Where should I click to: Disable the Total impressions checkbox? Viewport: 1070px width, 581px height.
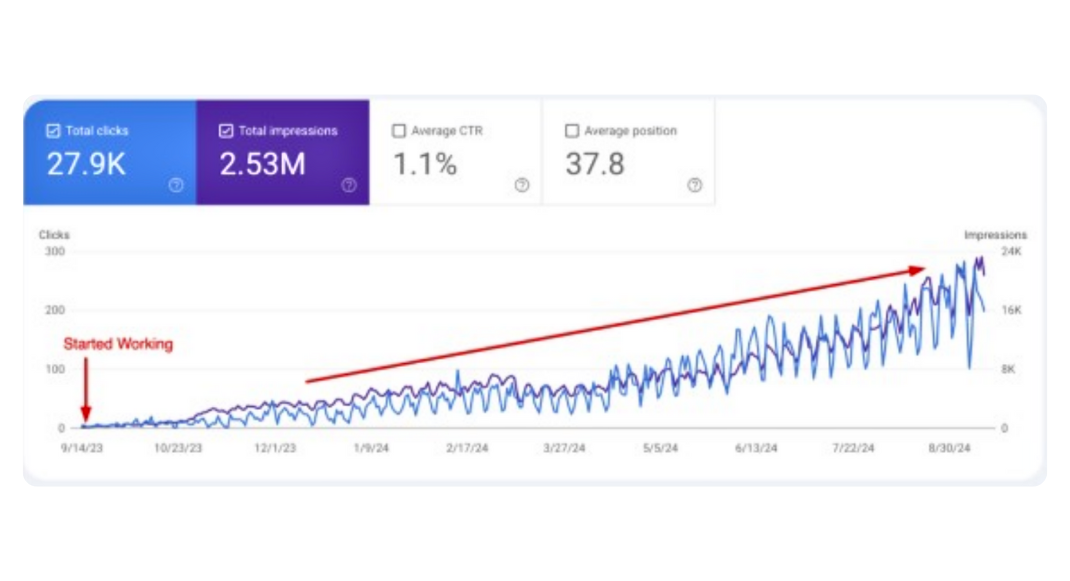click(224, 130)
